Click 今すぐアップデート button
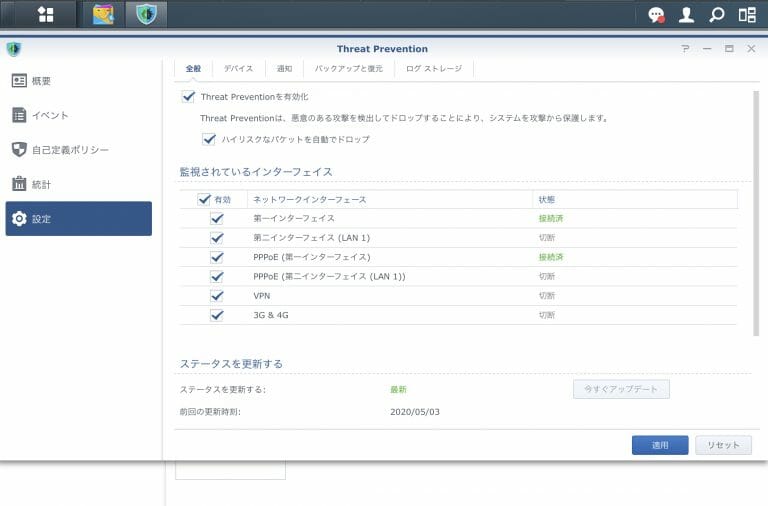 point(621,389)
